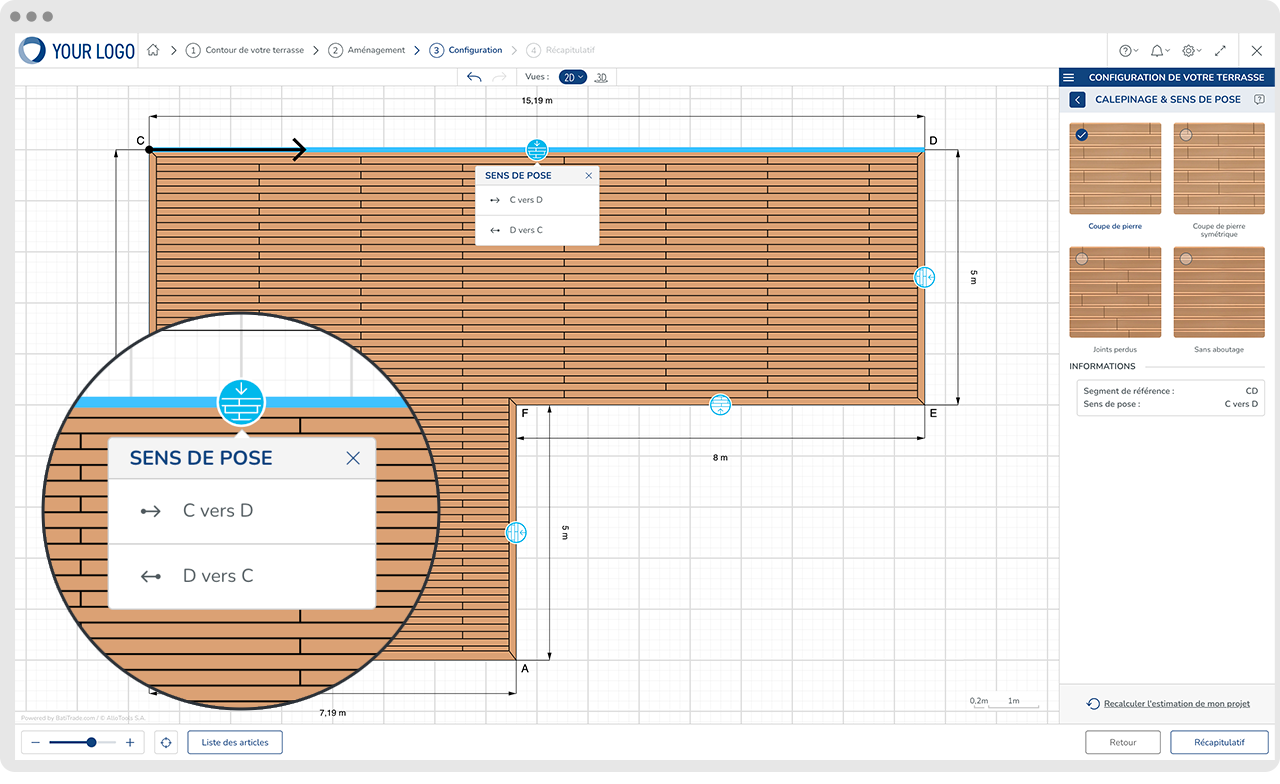Click corner point E label
Screen dimensions: 1280x784
[x=933, y=411]
